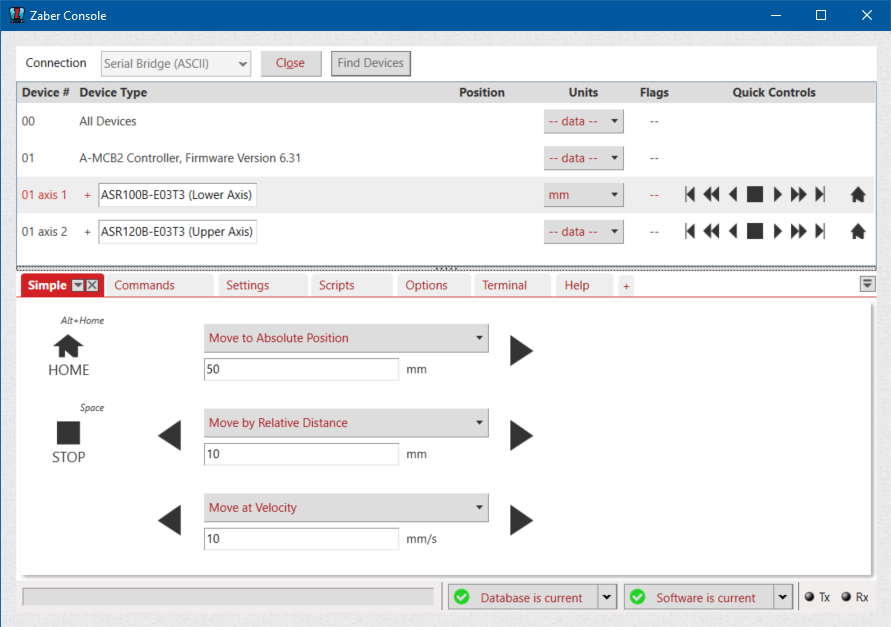This screenshot has width=891, height=627.
Task: Home axis 1 using its quick control house icon
Action: pyautogui.click(x=857, y=195)
